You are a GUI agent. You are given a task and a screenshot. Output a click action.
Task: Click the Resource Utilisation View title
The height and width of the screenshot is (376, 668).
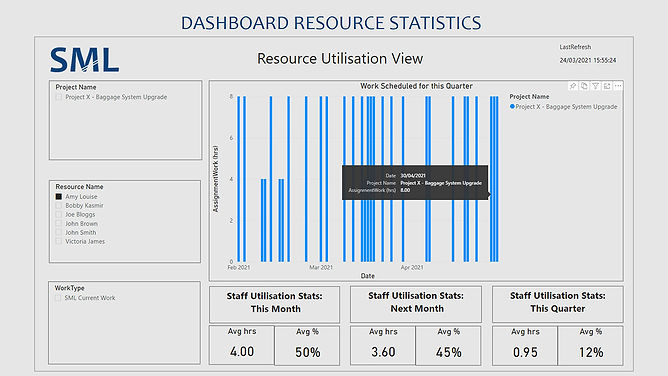340,59
